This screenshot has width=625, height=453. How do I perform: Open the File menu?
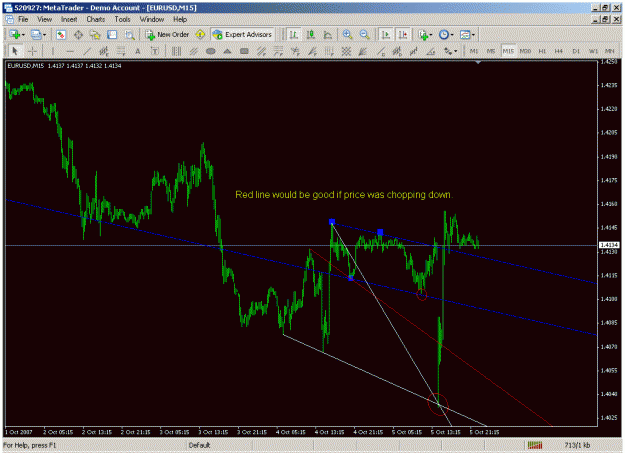tap(23, 19)
